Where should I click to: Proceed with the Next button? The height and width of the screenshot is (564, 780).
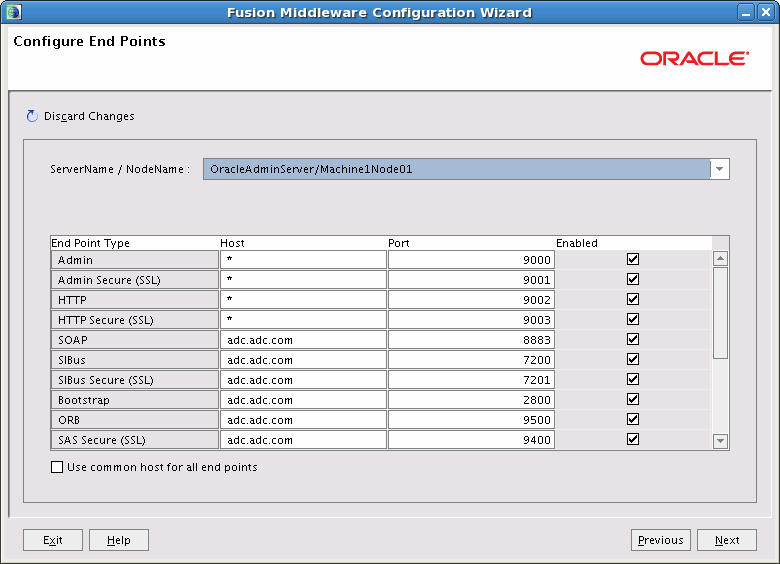(727, 540)
